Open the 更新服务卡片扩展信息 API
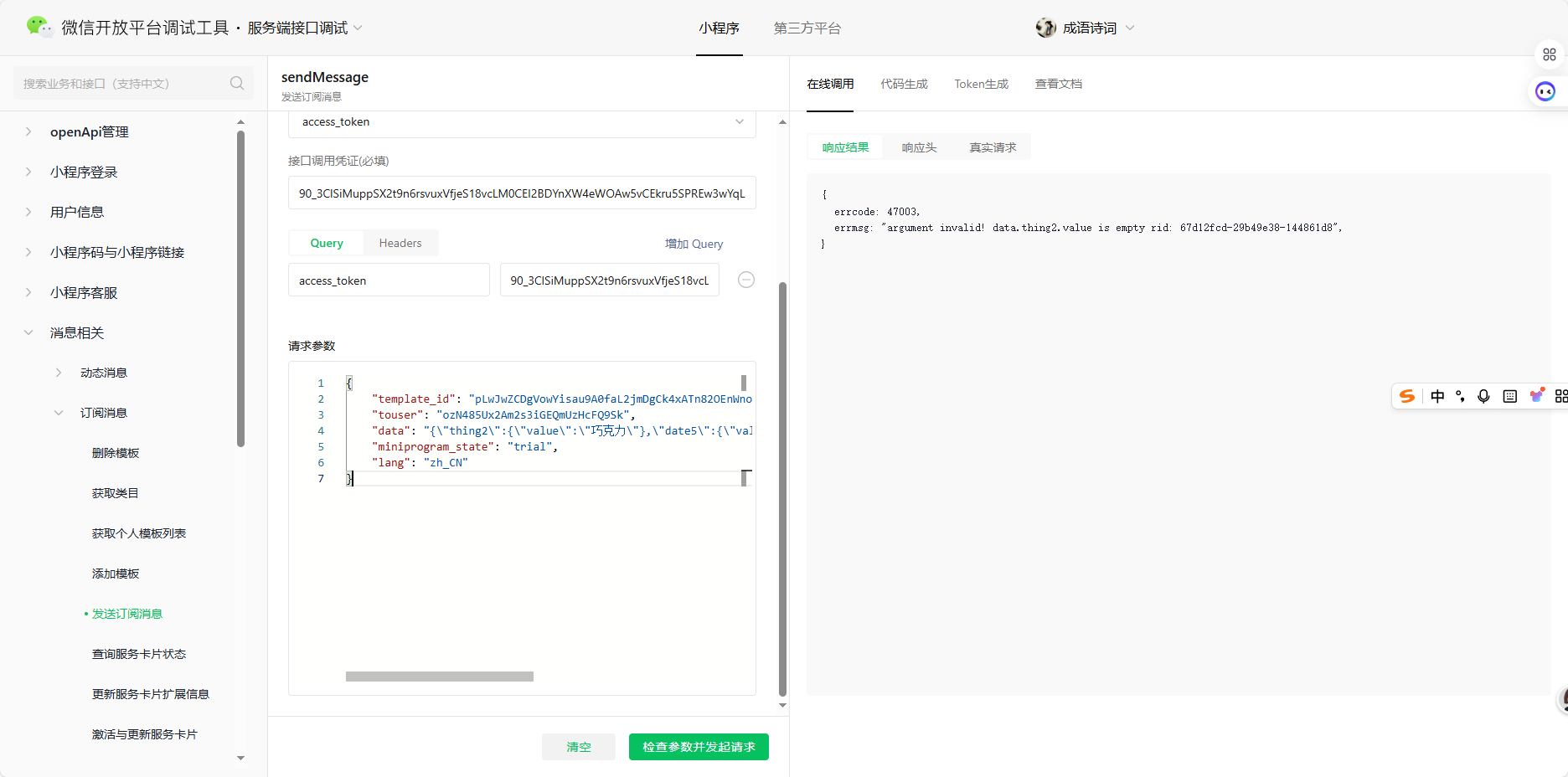The width and height of the screenshot is (1568, 777). (x=151, y=694)
